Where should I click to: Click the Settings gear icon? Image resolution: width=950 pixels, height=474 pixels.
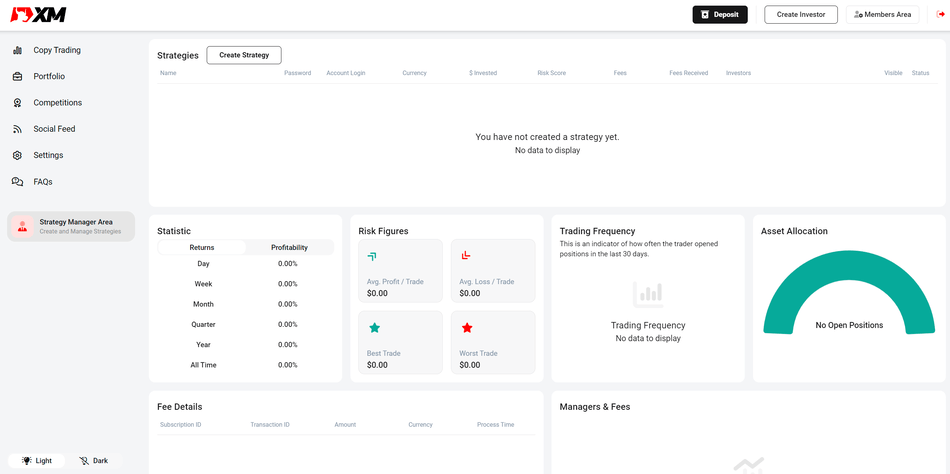(x=17, y=155)
